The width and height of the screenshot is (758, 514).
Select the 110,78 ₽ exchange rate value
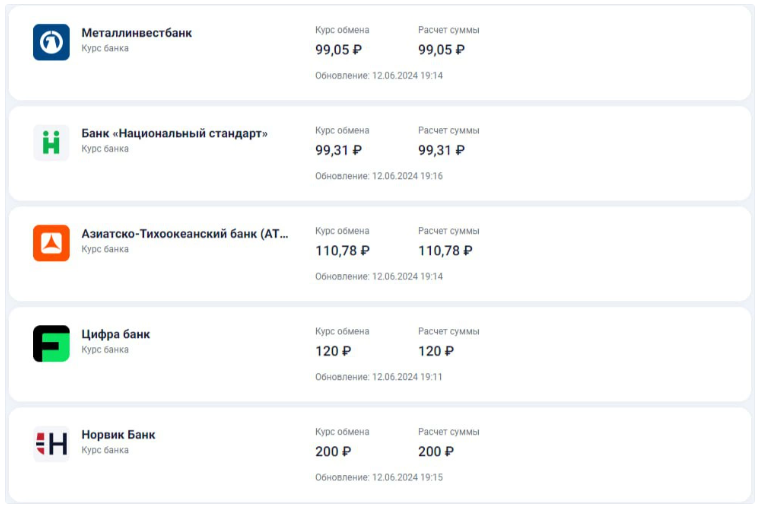click(x=342, y=251)
